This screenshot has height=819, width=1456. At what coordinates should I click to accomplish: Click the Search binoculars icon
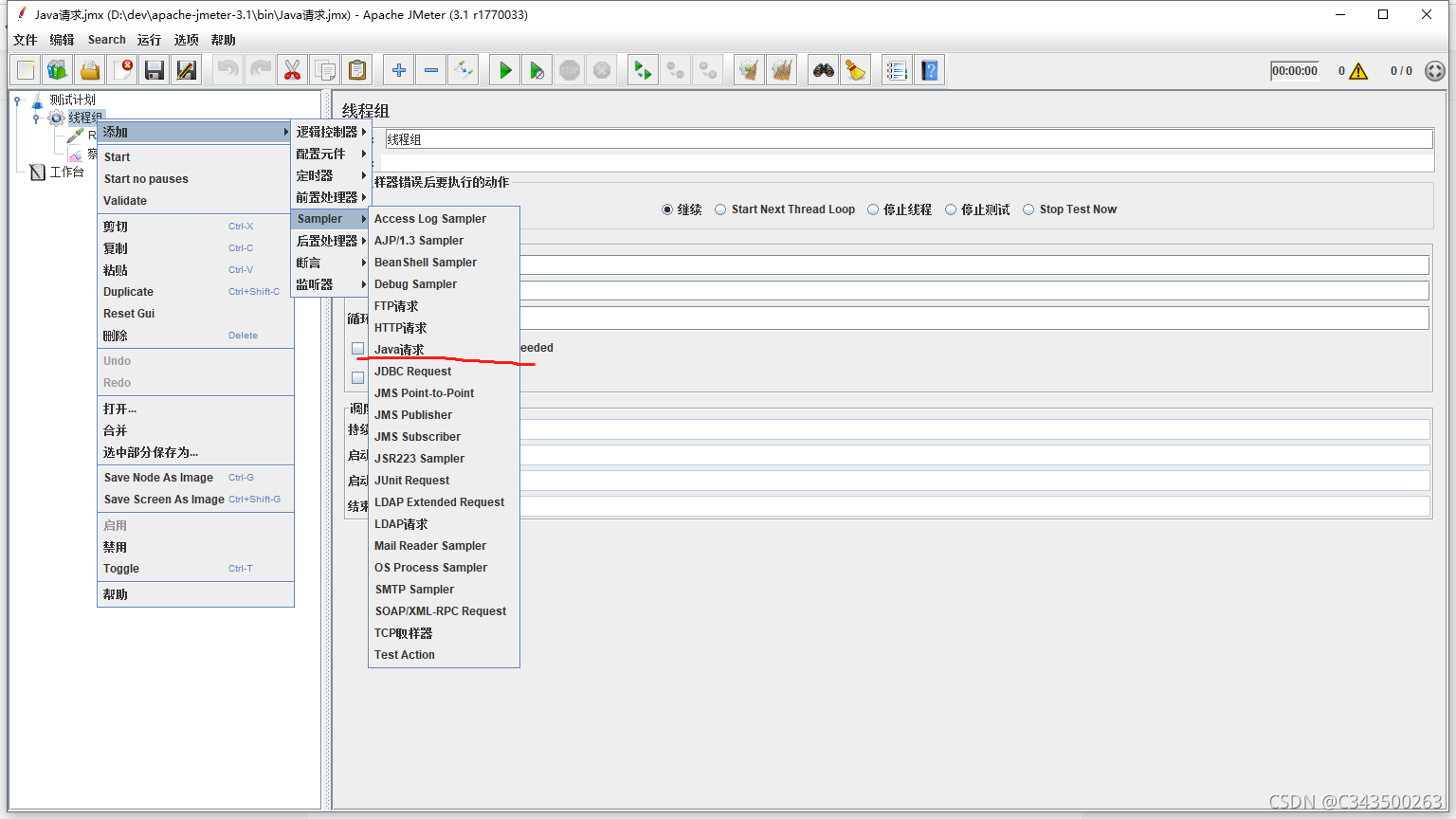(x=824, y=70)
